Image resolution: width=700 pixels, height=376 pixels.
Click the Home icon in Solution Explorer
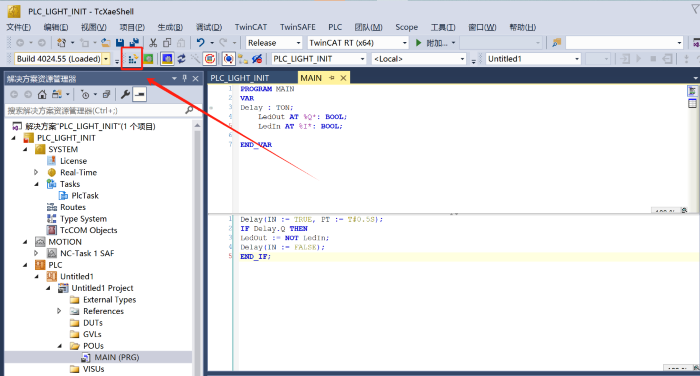click(x=42, y=94)
